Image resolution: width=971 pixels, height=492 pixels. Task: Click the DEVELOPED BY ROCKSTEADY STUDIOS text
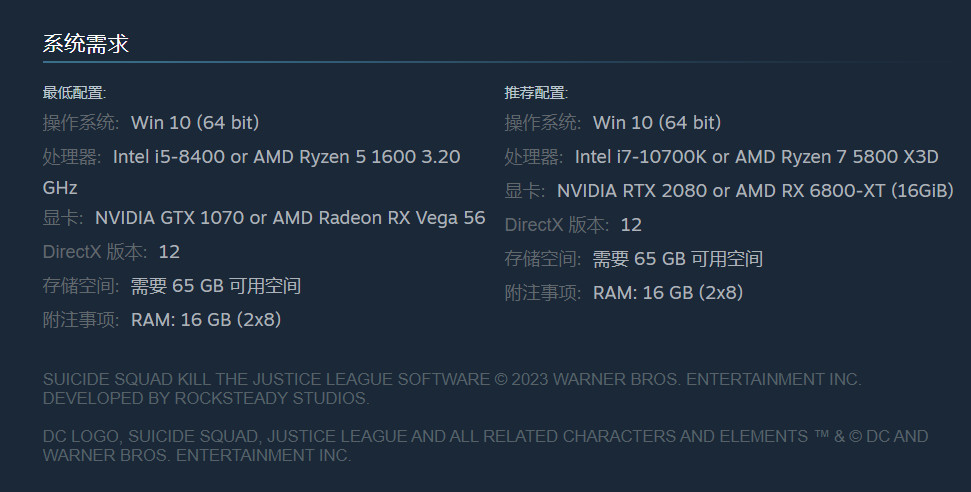pyautogui.click(x=205, y=398)
